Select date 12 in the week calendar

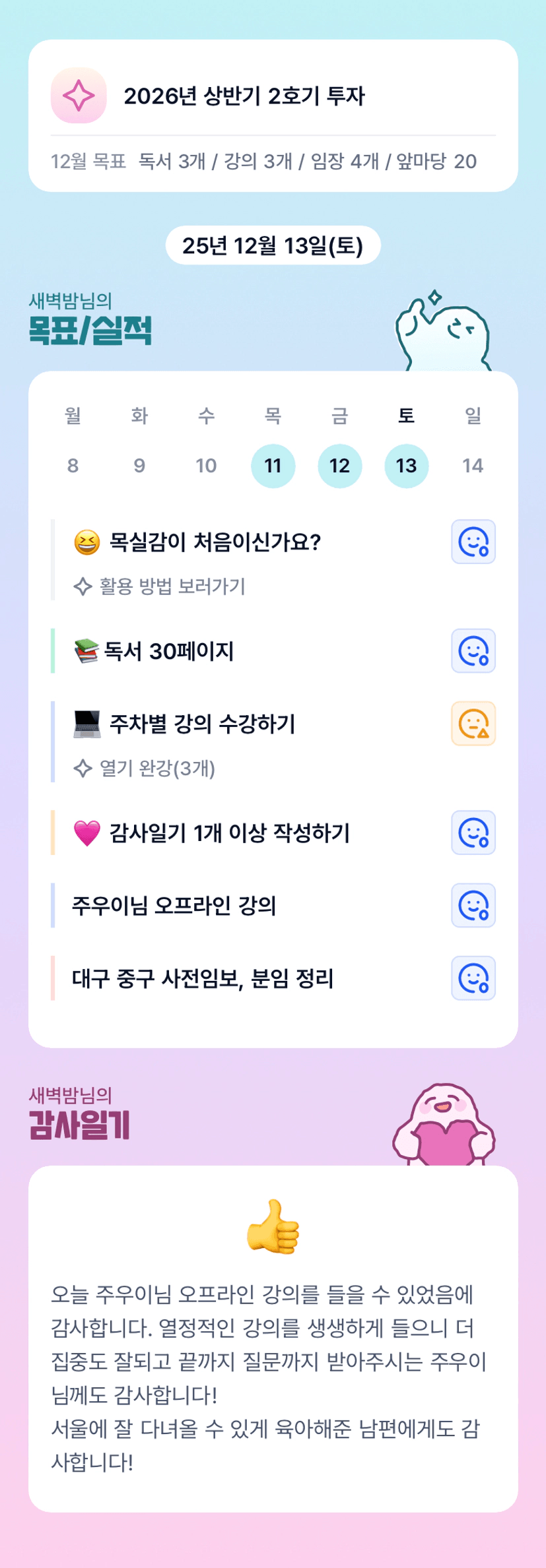pos(339,466)
